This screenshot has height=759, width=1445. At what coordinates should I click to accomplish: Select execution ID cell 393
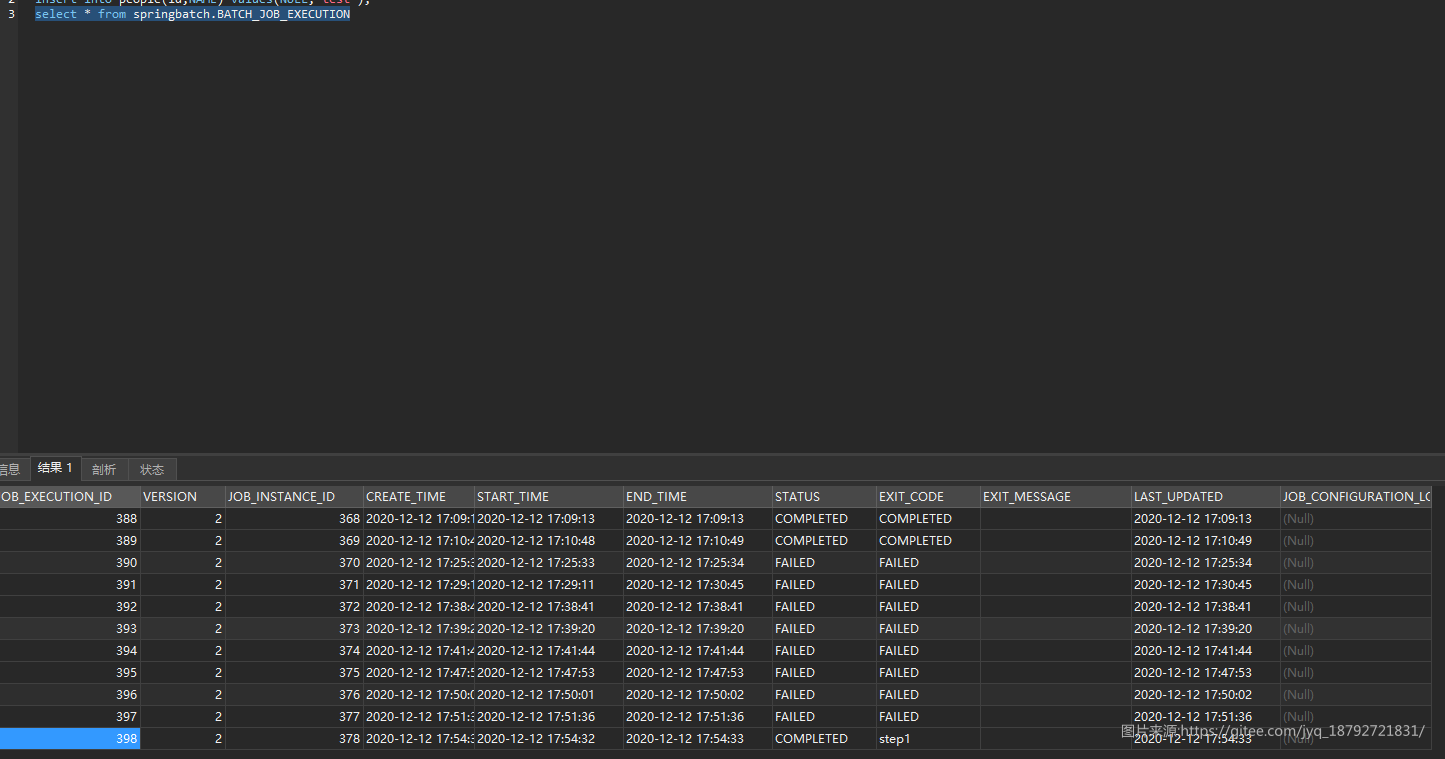[69, 629]
